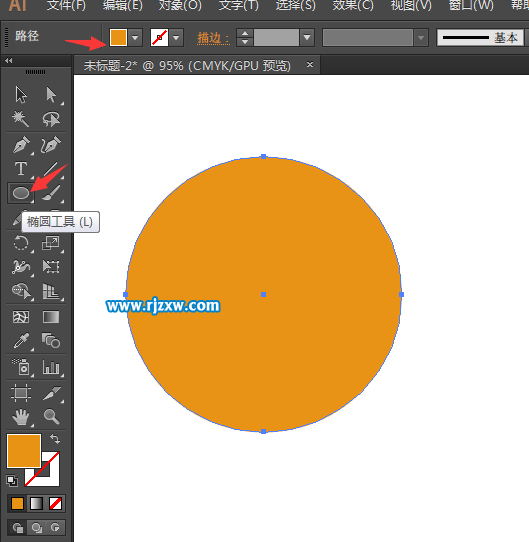
Task: Open the 效果(C) menu
Action: coord(353,5)
